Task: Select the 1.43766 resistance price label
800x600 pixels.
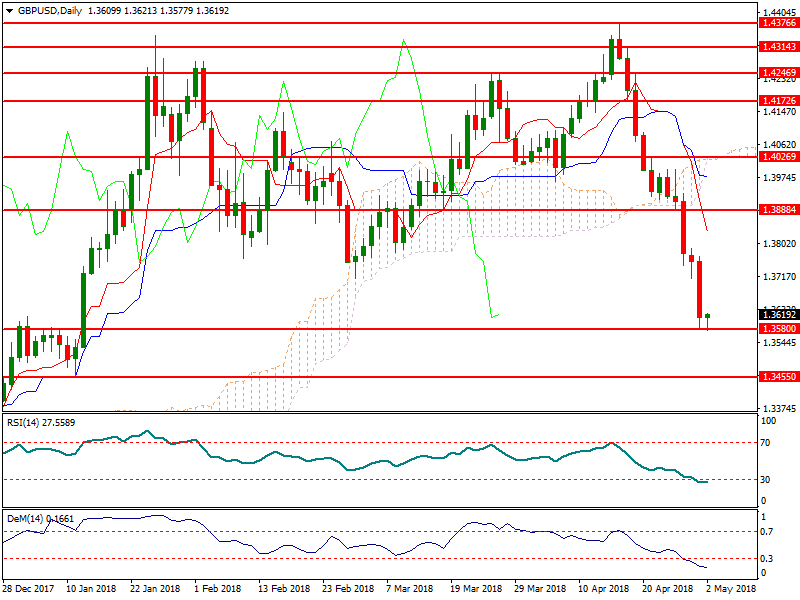Action: click(x=778, y=22)
